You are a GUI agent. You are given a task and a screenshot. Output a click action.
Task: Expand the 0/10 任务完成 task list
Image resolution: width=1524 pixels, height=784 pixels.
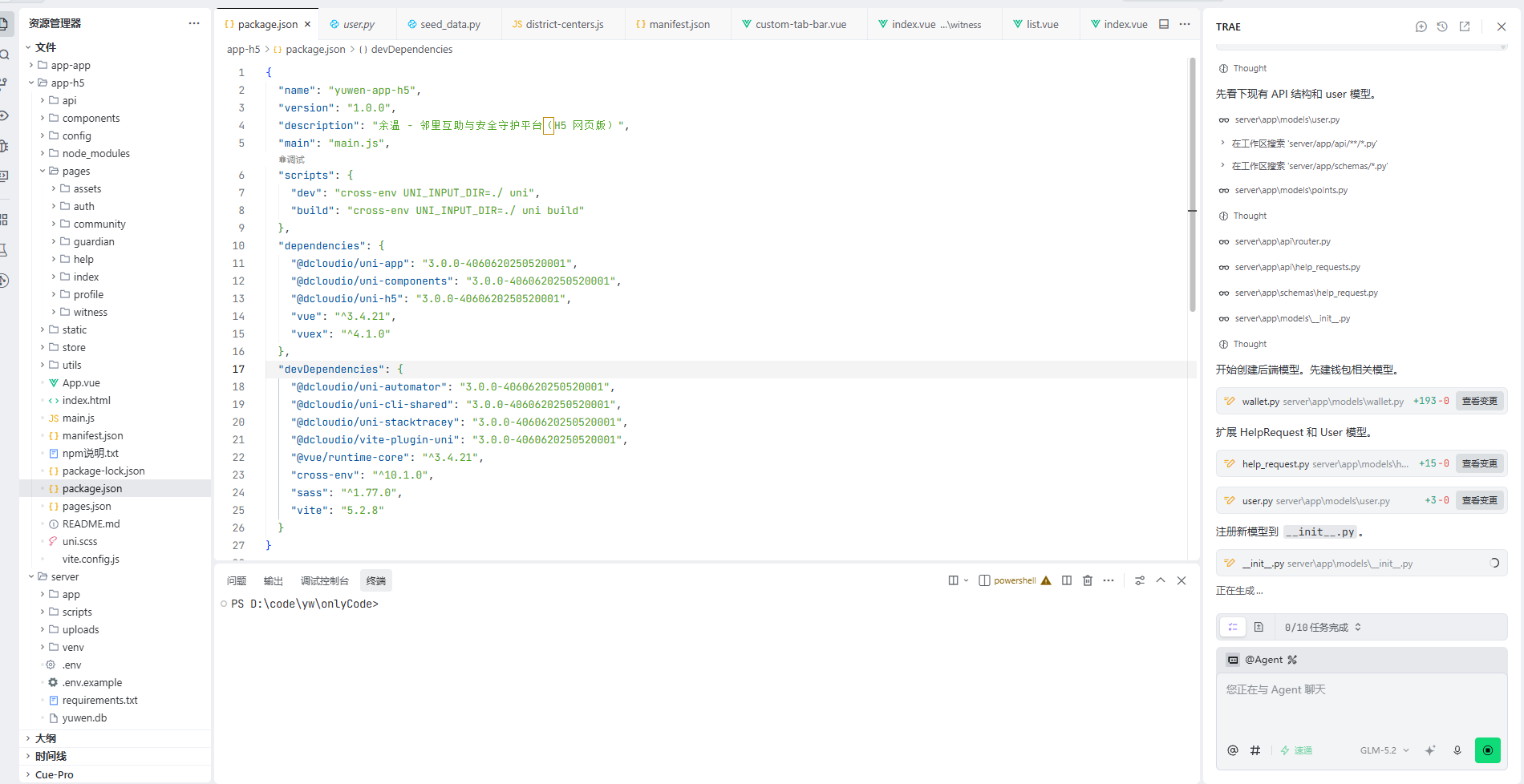(x=1323, y=628)
